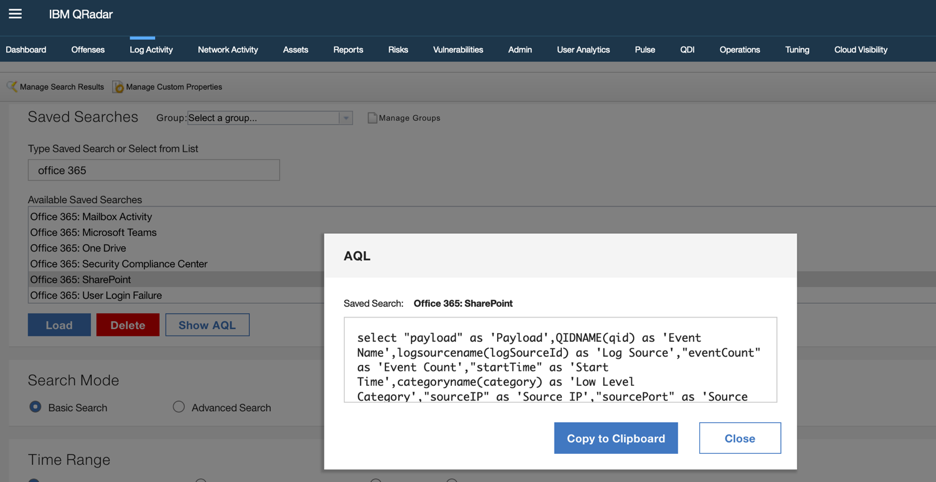Click the saved search text field
Image resolution: width=936 pixels, height=482 pixels.
point(154,170)
